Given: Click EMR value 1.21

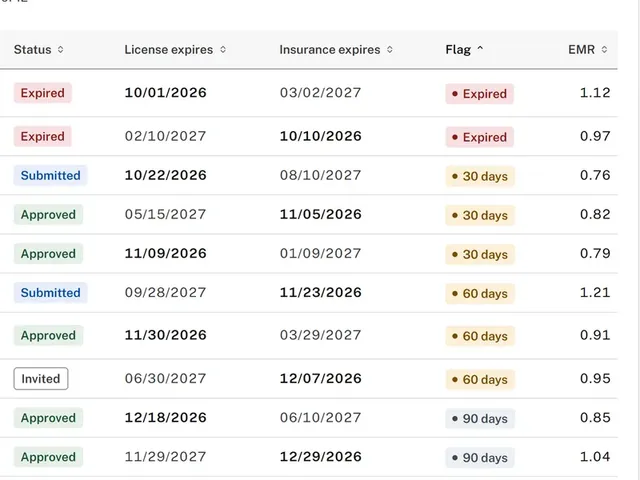Looking at the screenshot, I should coord(595,293).
